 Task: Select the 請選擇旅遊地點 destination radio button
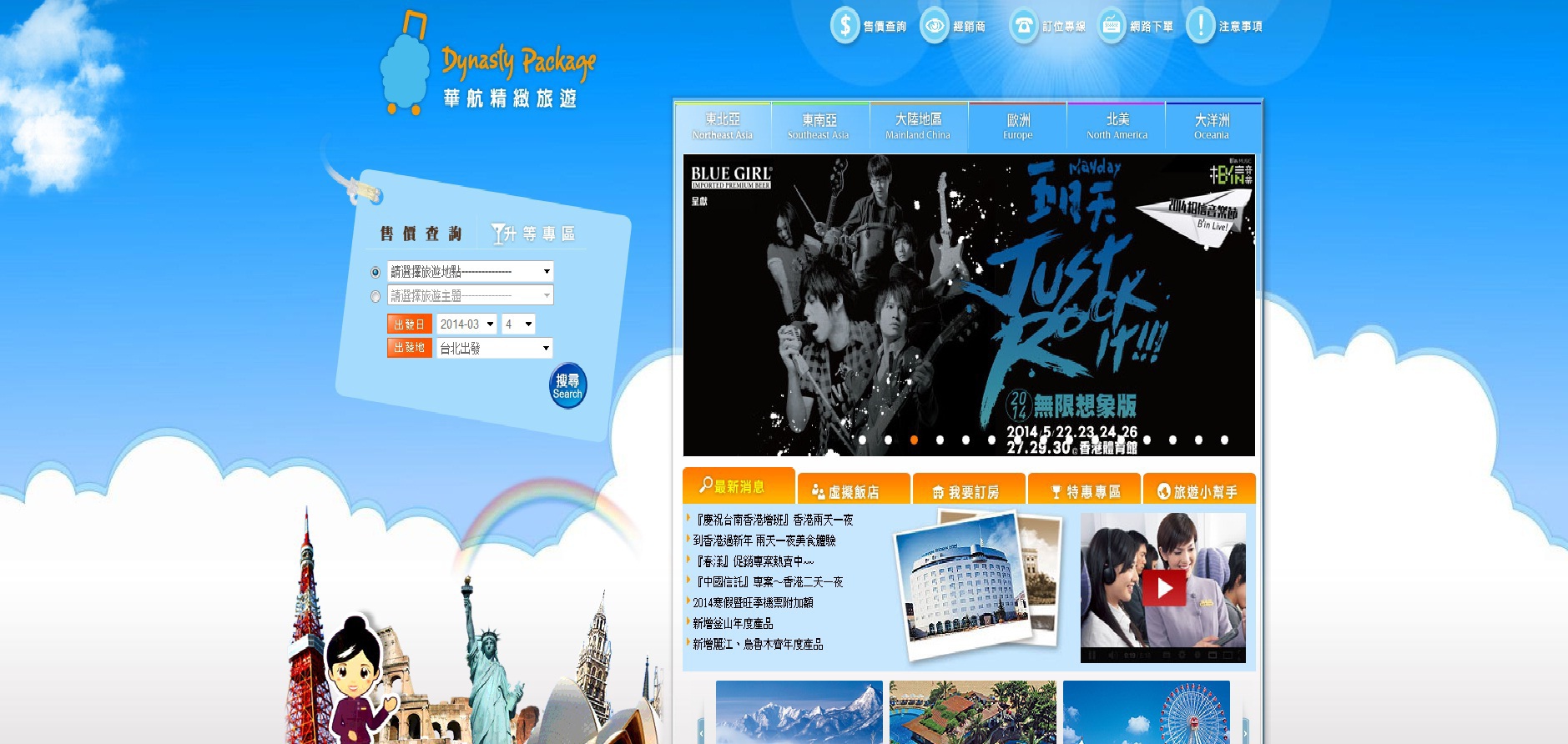point(376,272)
